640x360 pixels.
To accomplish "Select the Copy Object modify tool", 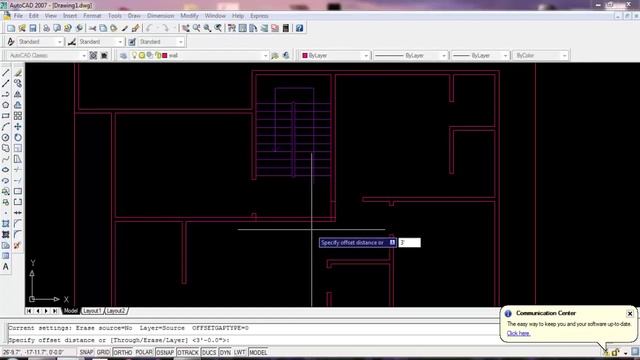I will click(x=18, y=83).
